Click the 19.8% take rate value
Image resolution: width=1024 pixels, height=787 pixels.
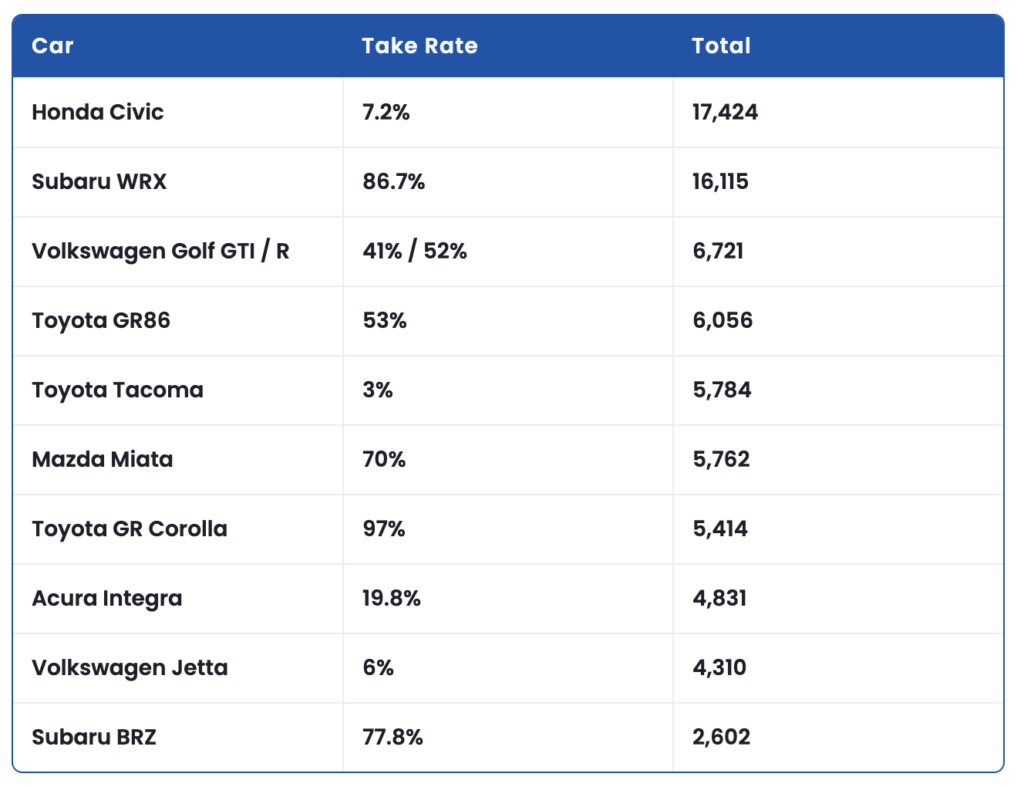coord(391,599)
